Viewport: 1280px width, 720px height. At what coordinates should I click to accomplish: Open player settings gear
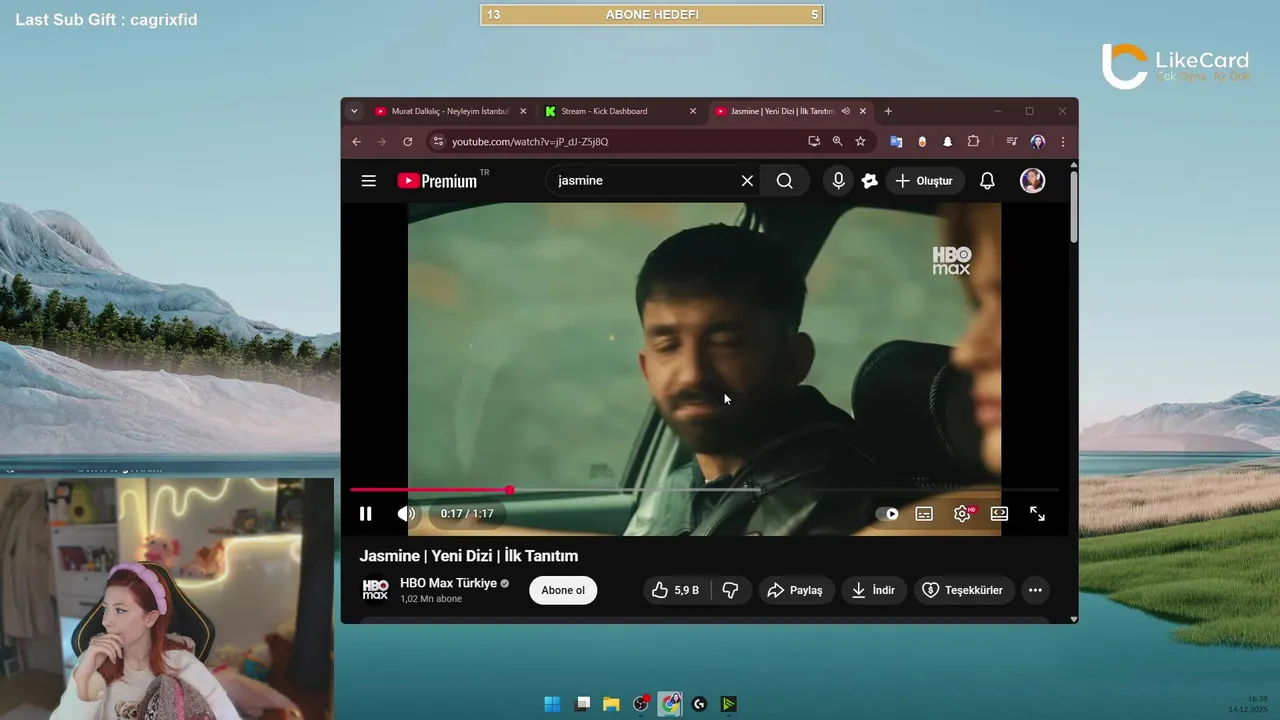click(x=962, y=514)
